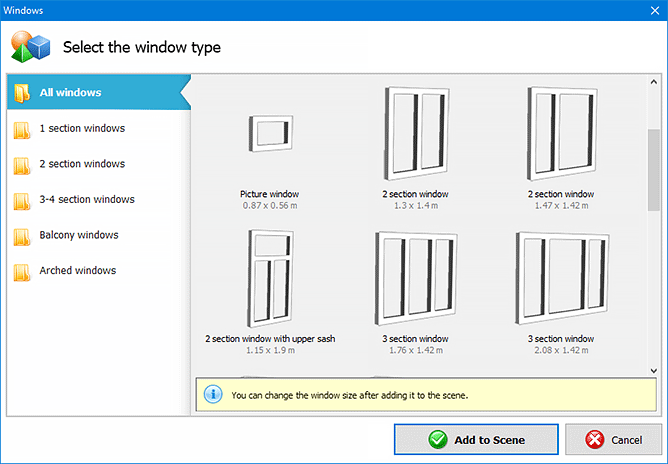Click the folder icon beside Arched windows
668x464 pixels.
22,272
